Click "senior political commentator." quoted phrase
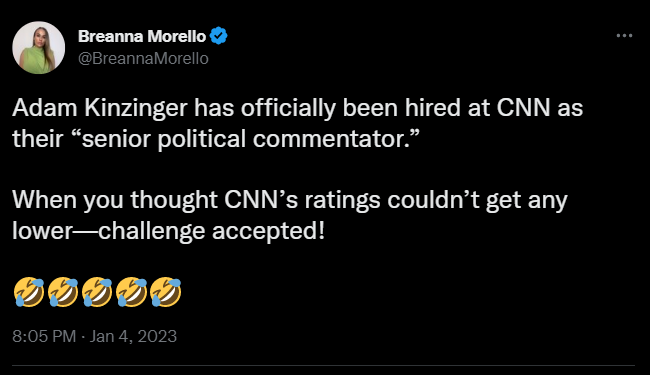This screenshot has height=375, width=650. (x=249, y=139)
